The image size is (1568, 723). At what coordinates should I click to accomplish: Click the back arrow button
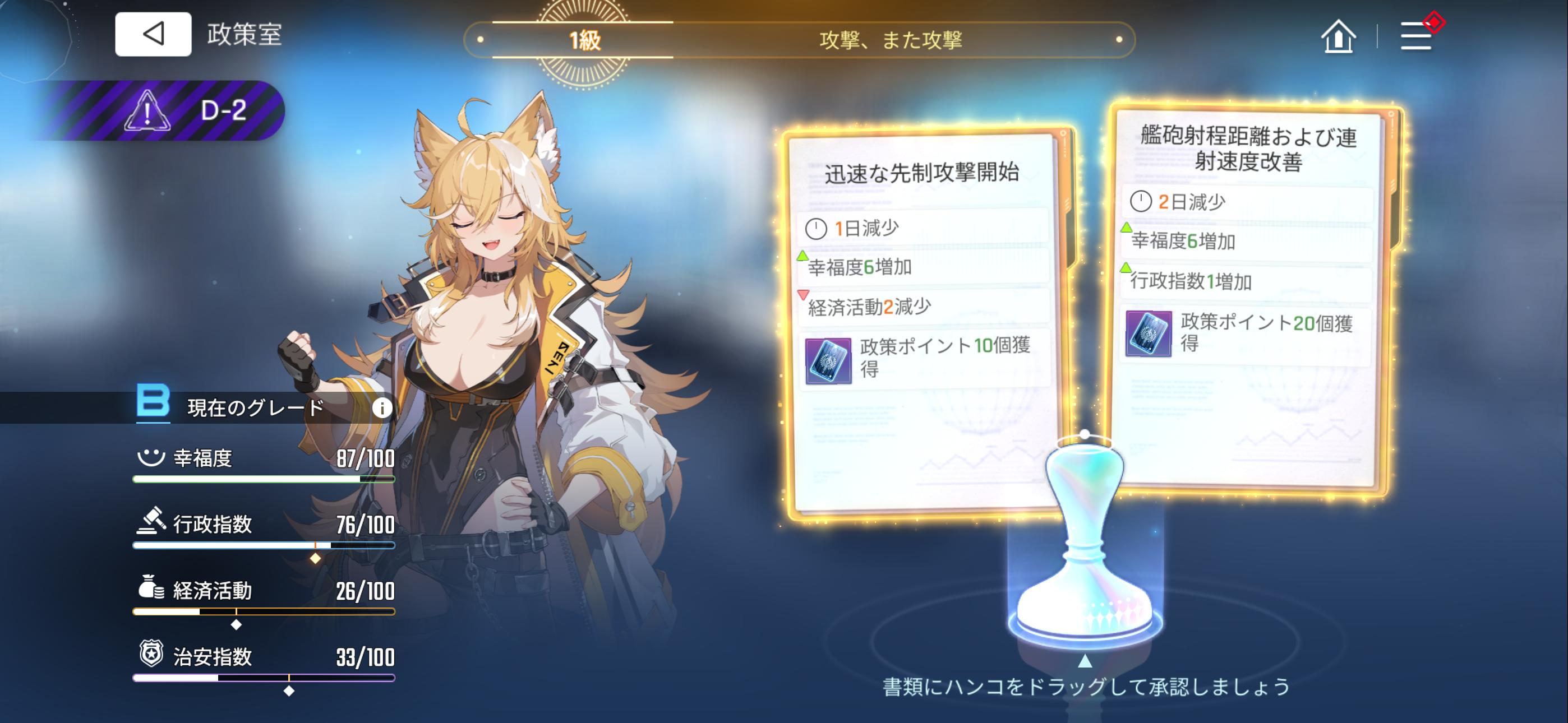point(153,34)
